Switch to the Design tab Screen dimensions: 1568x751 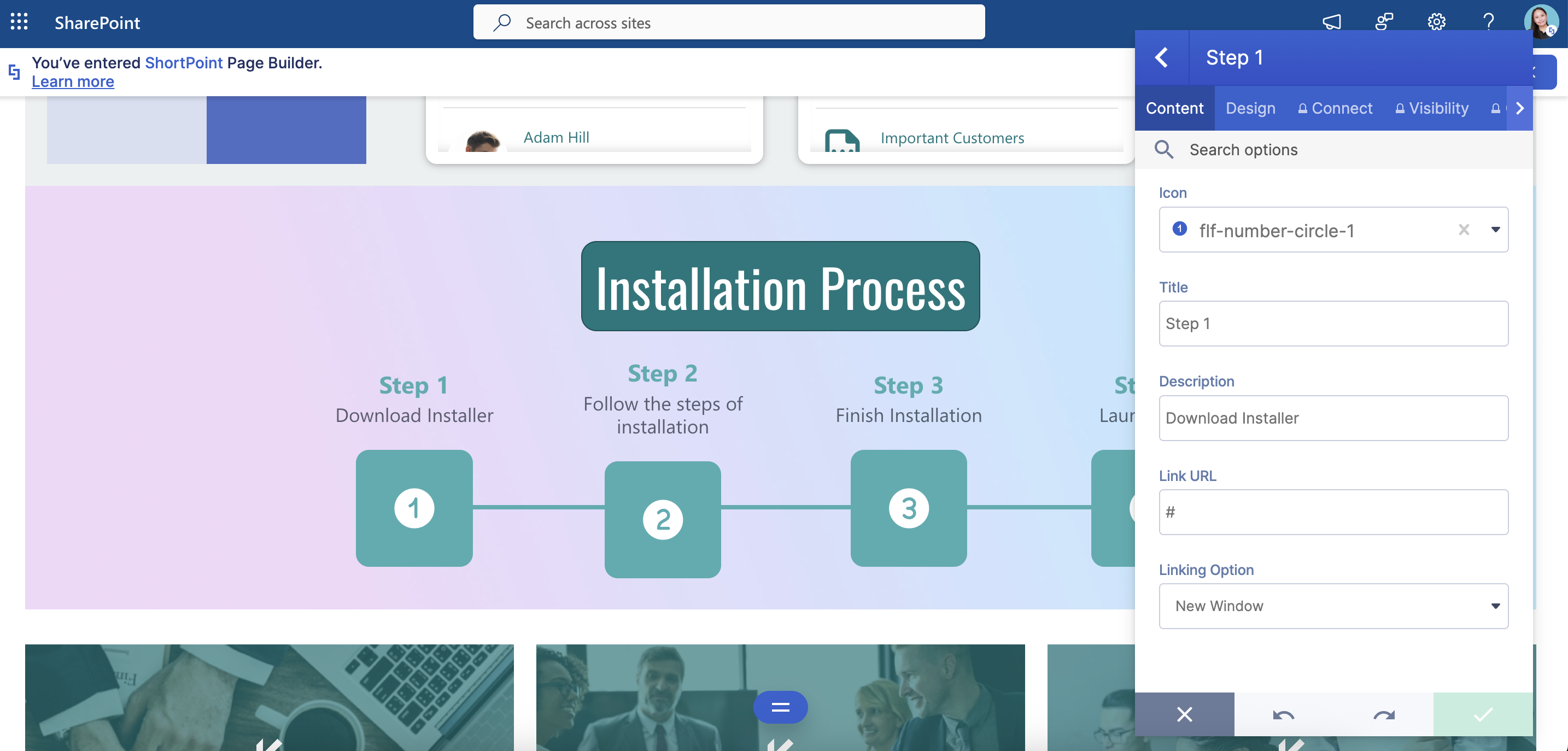pyautogui.click(x=1250, y=108)
